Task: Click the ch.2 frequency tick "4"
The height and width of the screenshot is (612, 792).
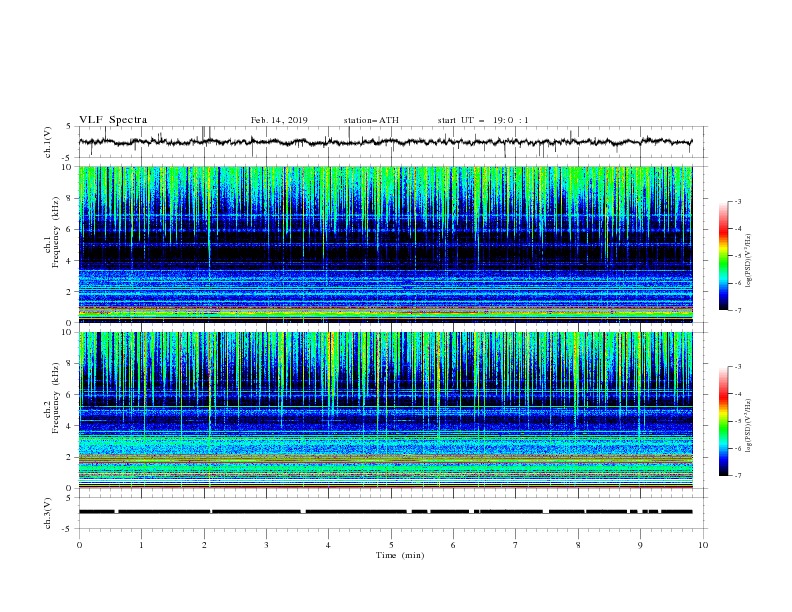Action: point(70,426)
